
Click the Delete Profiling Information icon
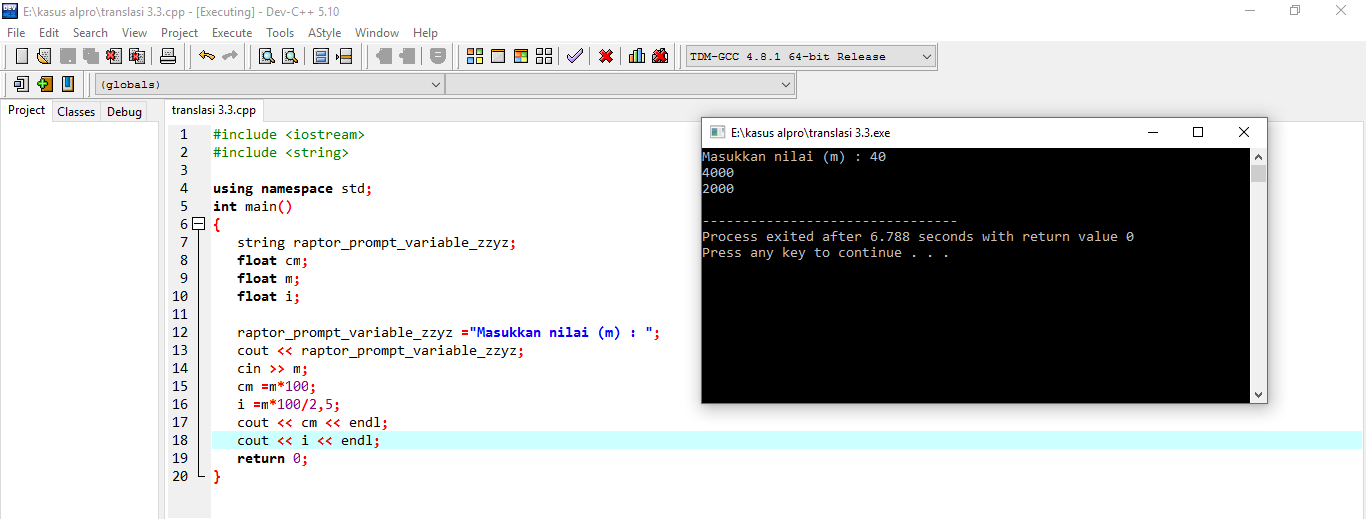coord(660,56)
